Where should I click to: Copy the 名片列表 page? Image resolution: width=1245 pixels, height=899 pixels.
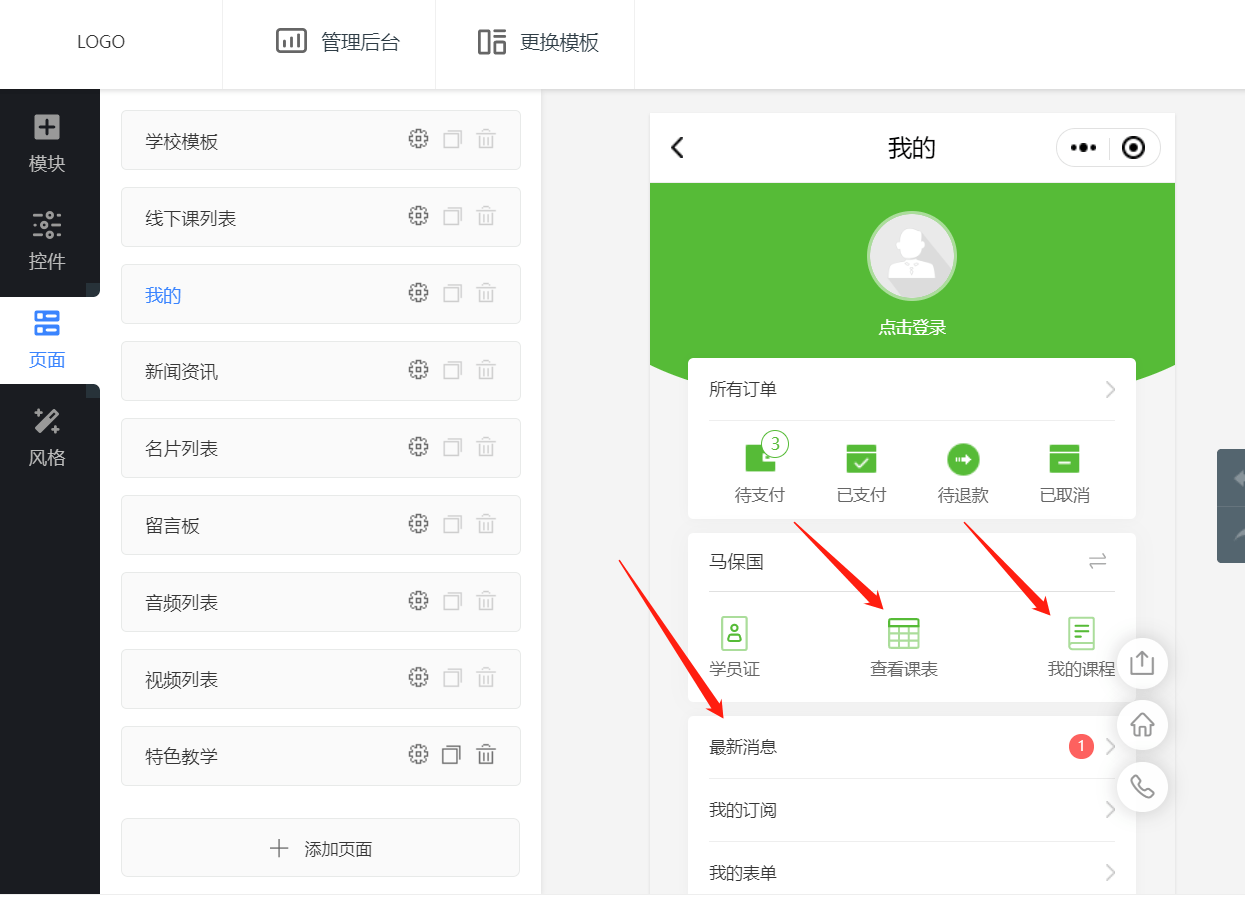tap(452, 448)
